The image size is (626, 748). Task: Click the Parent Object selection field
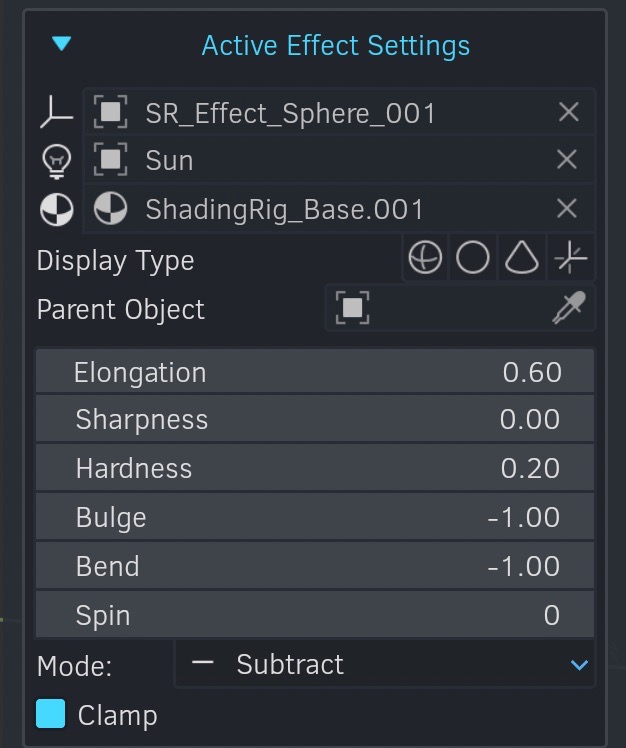460,308
